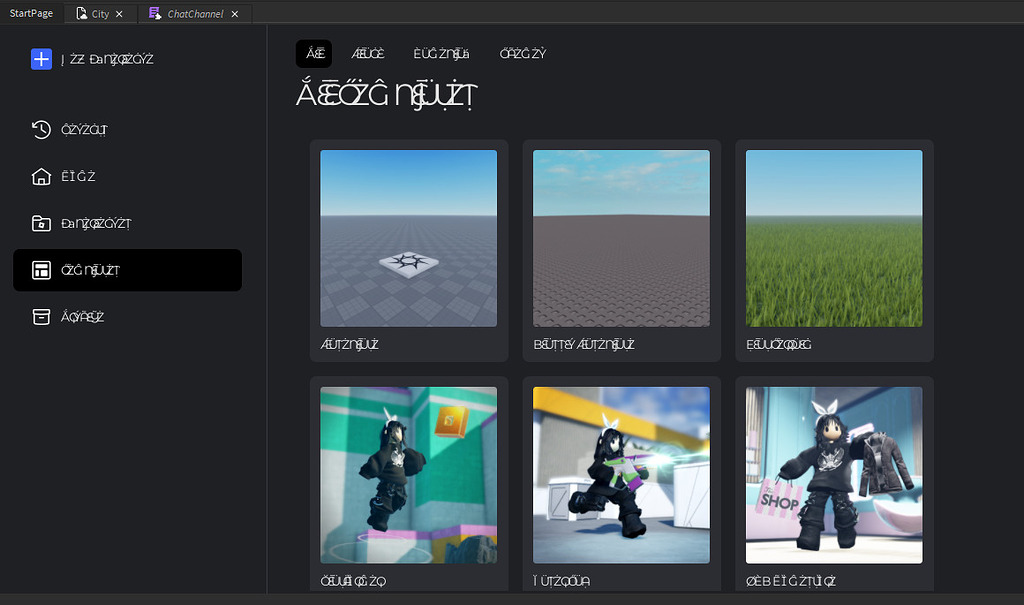Select the highlighted templates grid icon
Image resolution: width=1024 pixels, height=605 pixels.
tap(41, 270)
